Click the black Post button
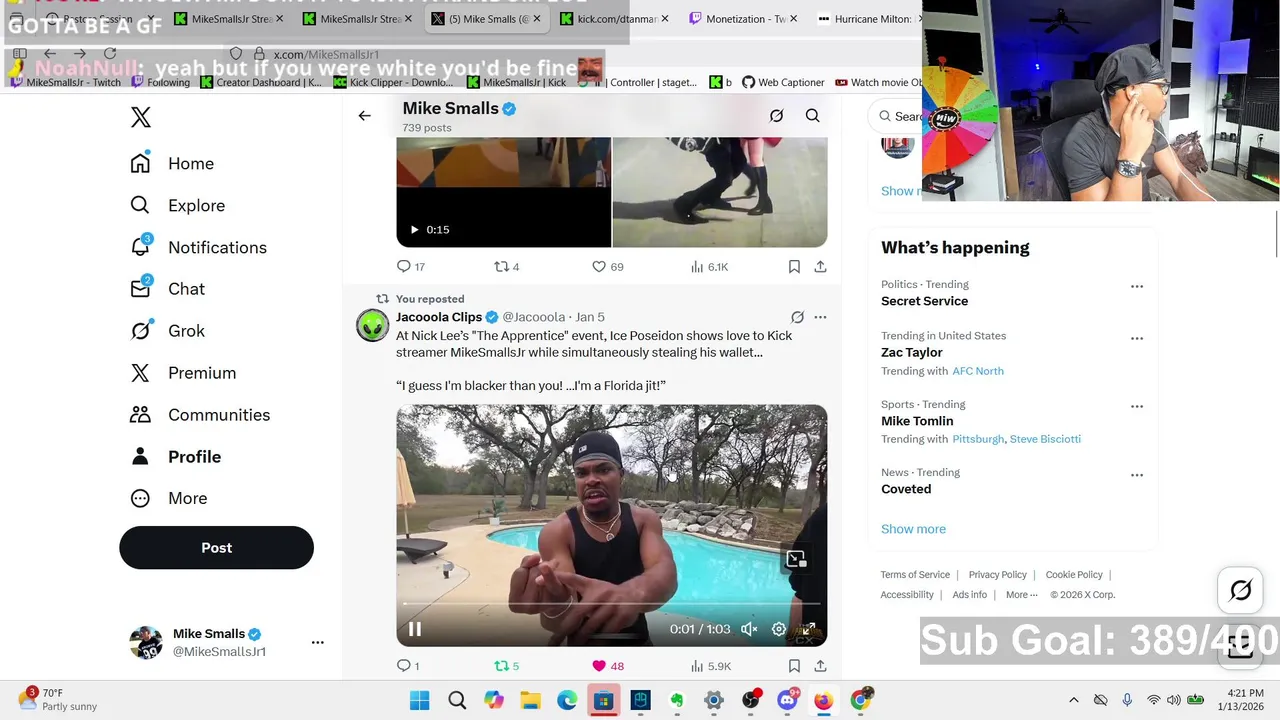Screen dimensions: 1280x720 pos(216,548)
